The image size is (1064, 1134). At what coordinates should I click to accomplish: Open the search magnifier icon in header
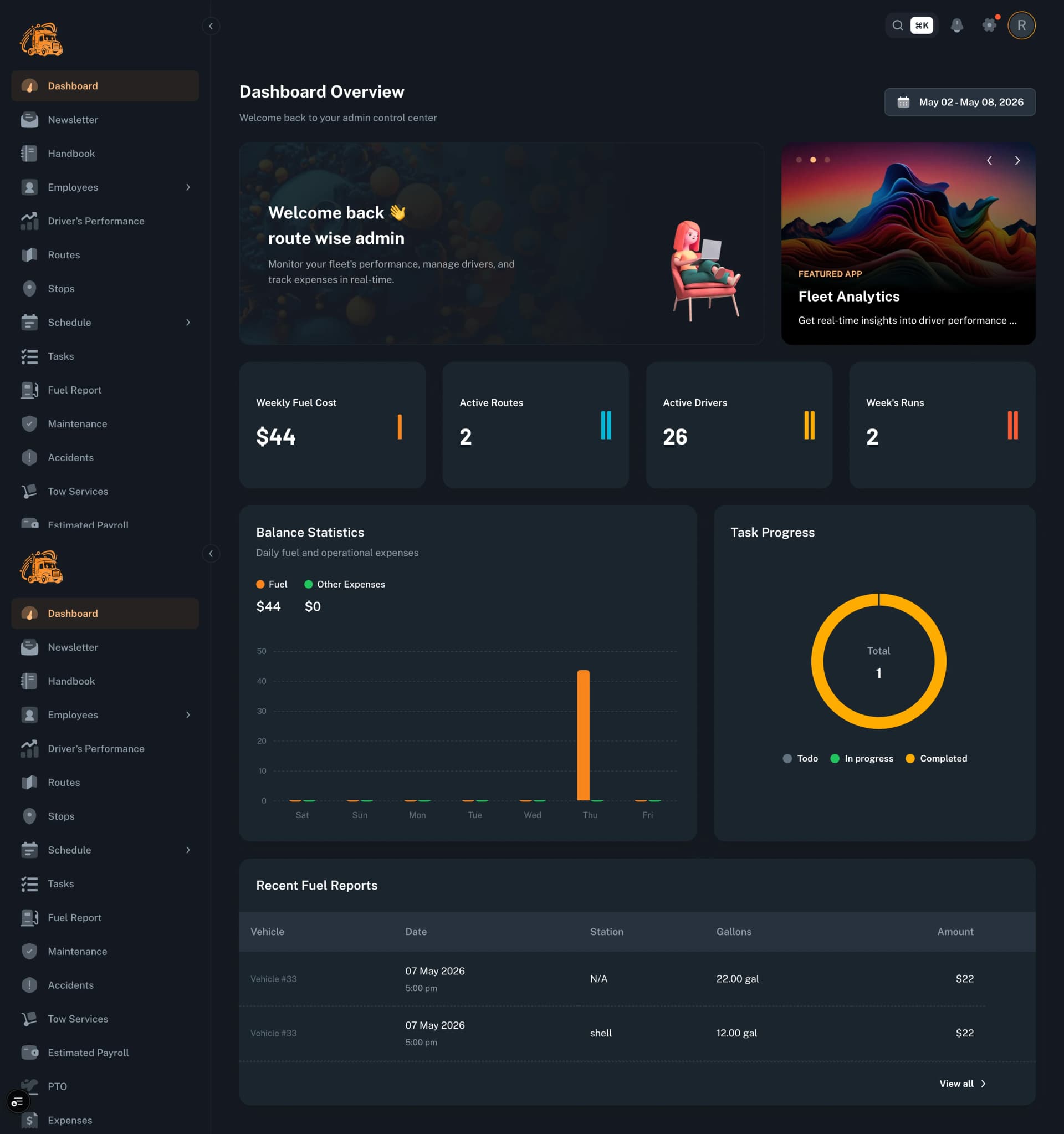[x=898, y=25]
